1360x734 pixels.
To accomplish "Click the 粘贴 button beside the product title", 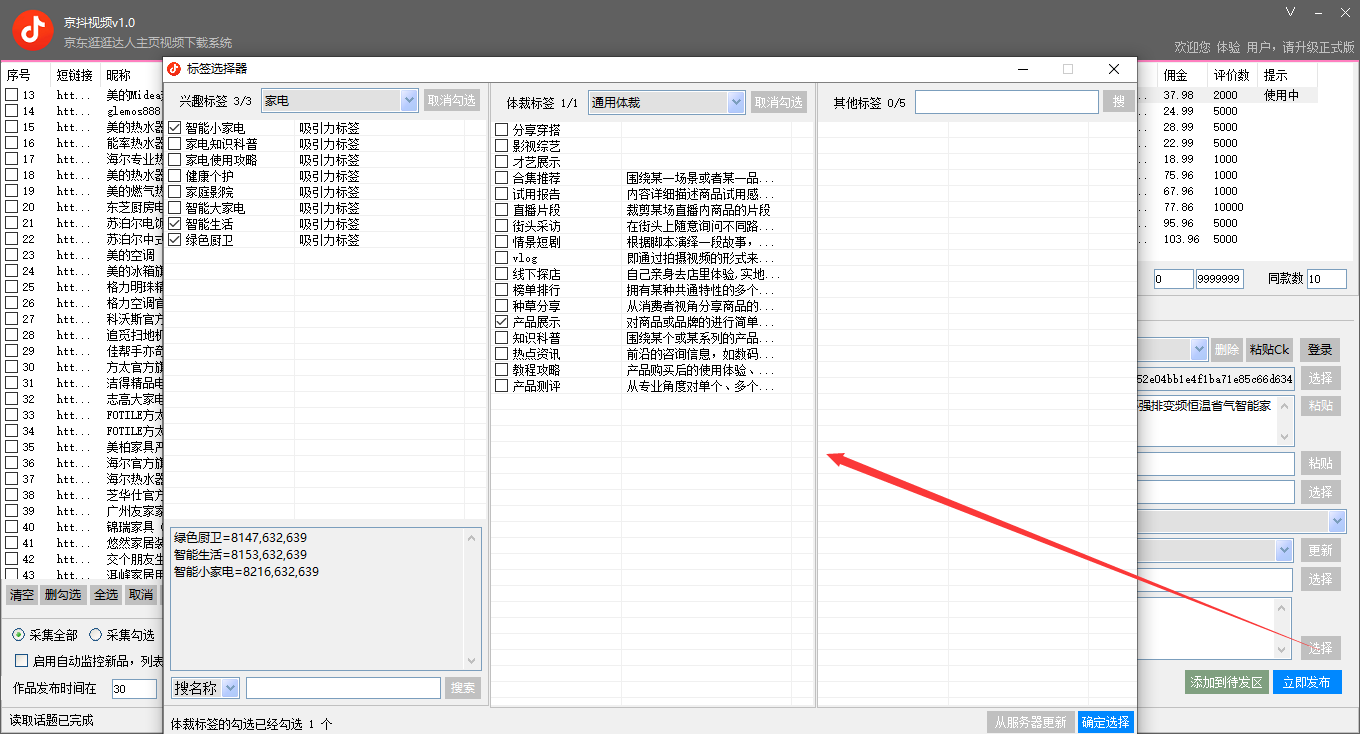I will tap(1320, 406).
